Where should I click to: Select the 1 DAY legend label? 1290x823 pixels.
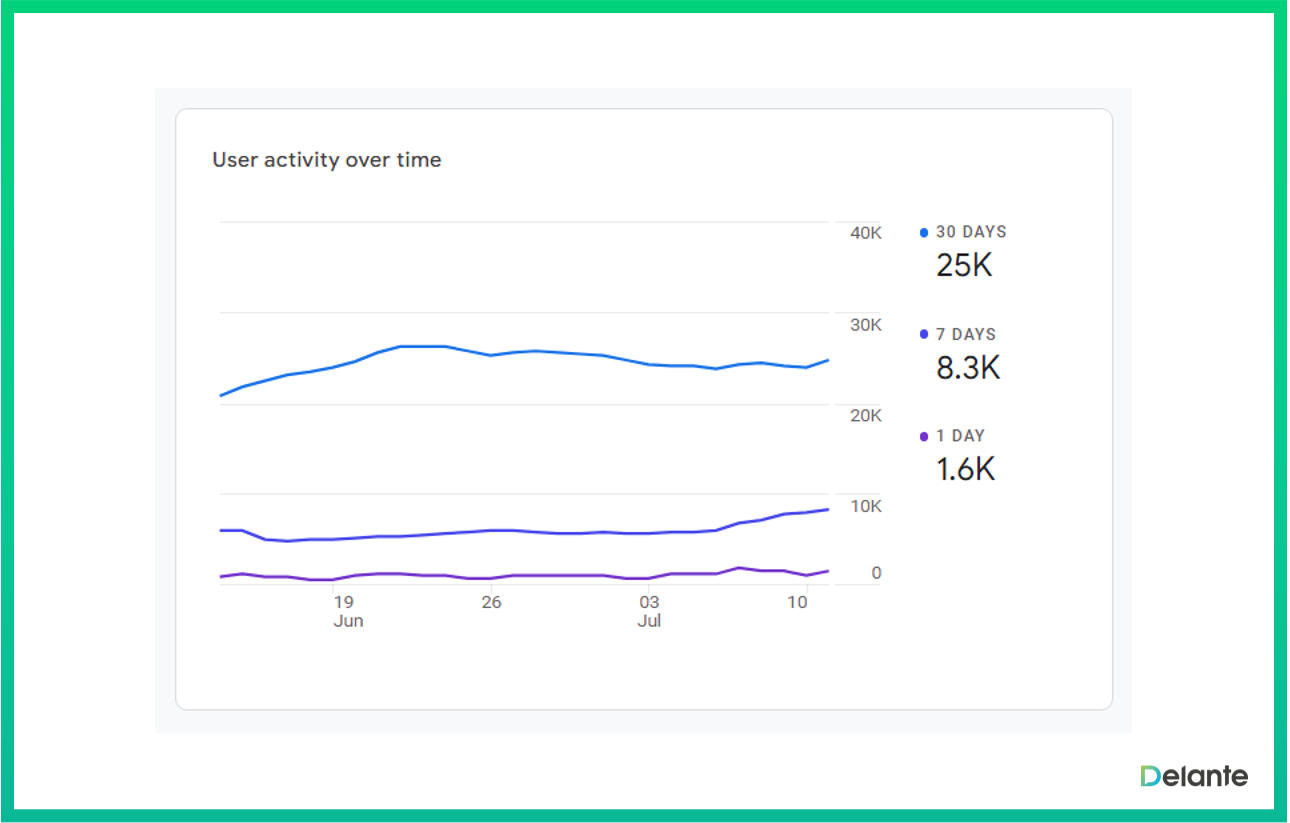[960, 436]
